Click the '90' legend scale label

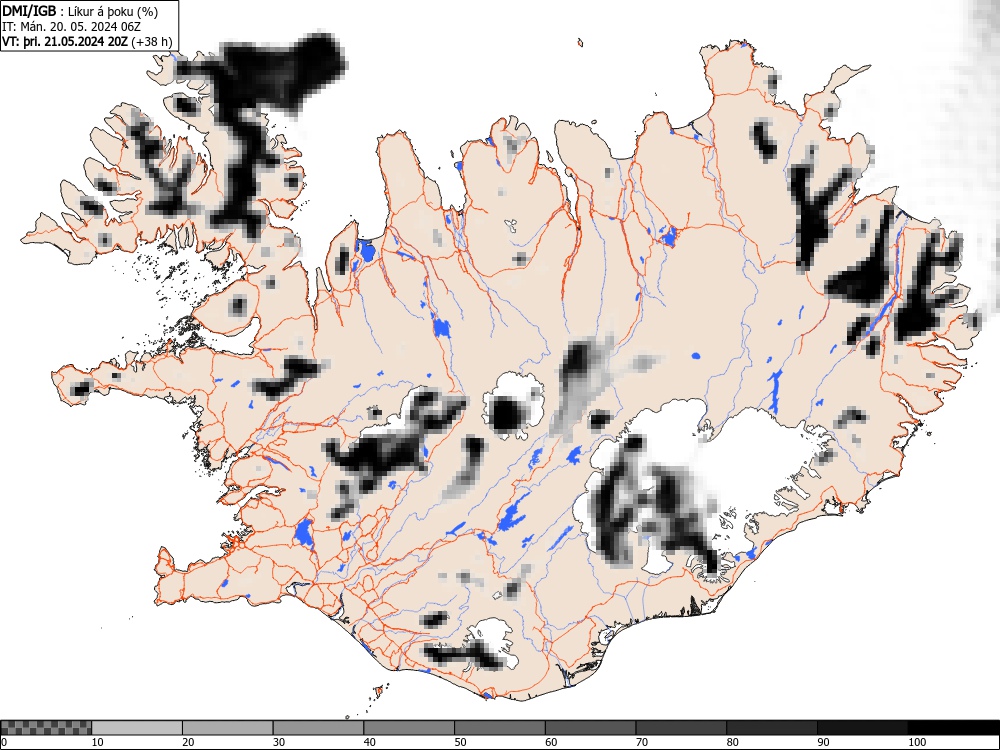click(x=823, y=742)
